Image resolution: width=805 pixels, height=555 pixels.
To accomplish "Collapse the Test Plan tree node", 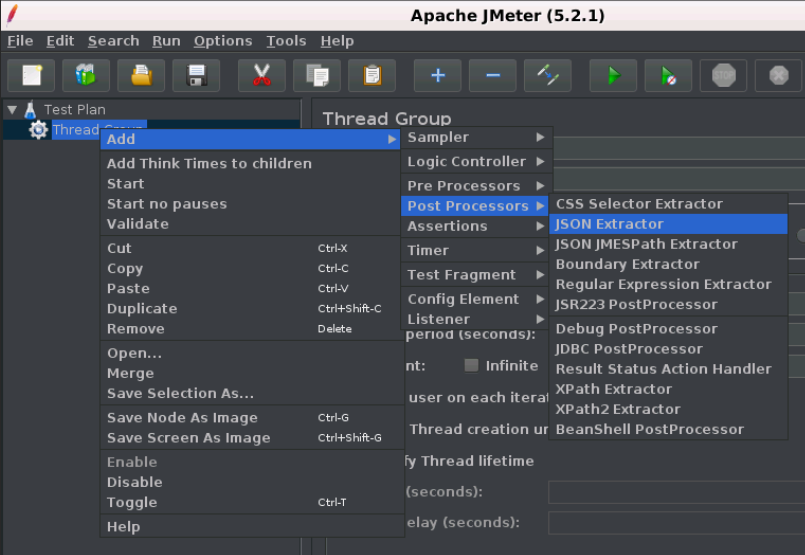I will (x=12, y=109).
